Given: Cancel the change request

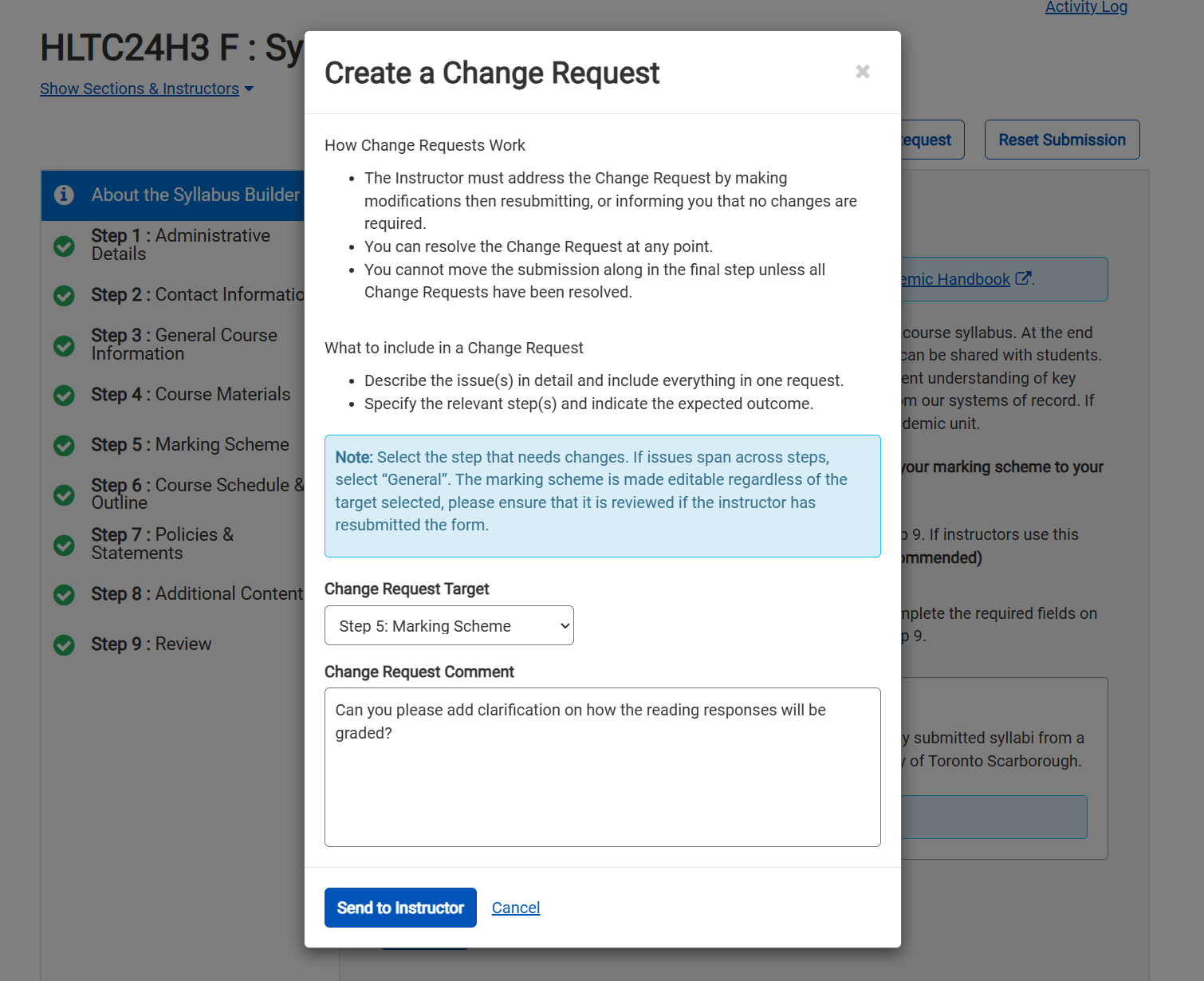Looking at the screenshot, I should [515, 908].
